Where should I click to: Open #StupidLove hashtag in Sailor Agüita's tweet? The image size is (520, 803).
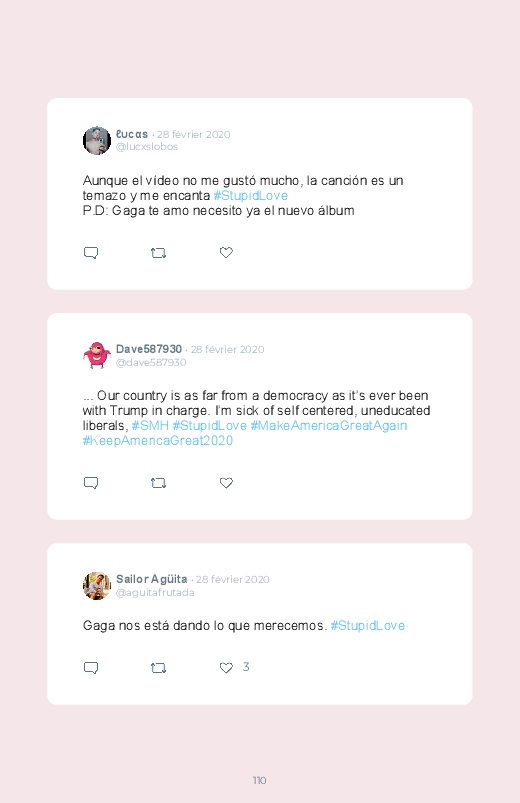coord(368,625)
